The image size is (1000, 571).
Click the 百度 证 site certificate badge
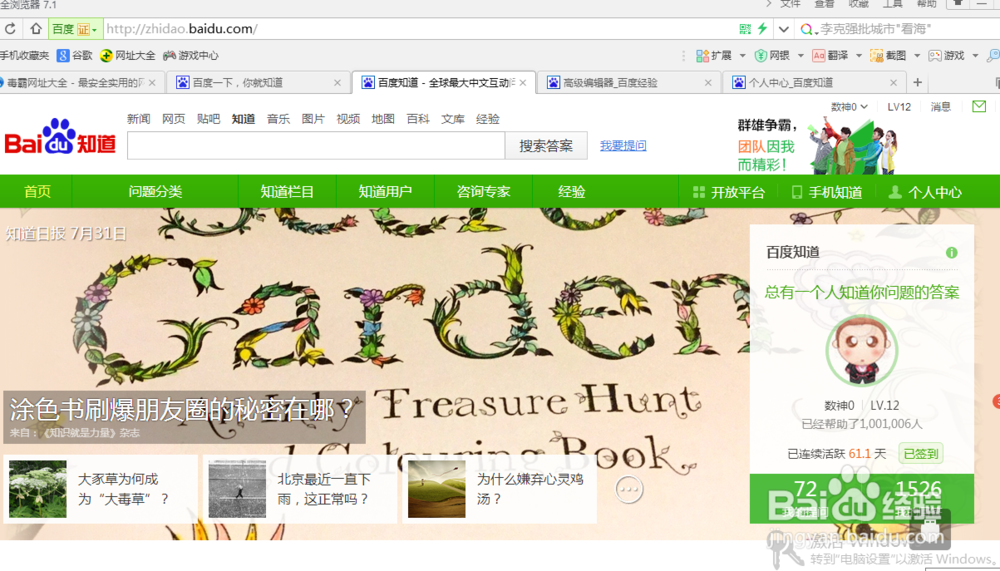pyautogui.click(x=74, y=29)
